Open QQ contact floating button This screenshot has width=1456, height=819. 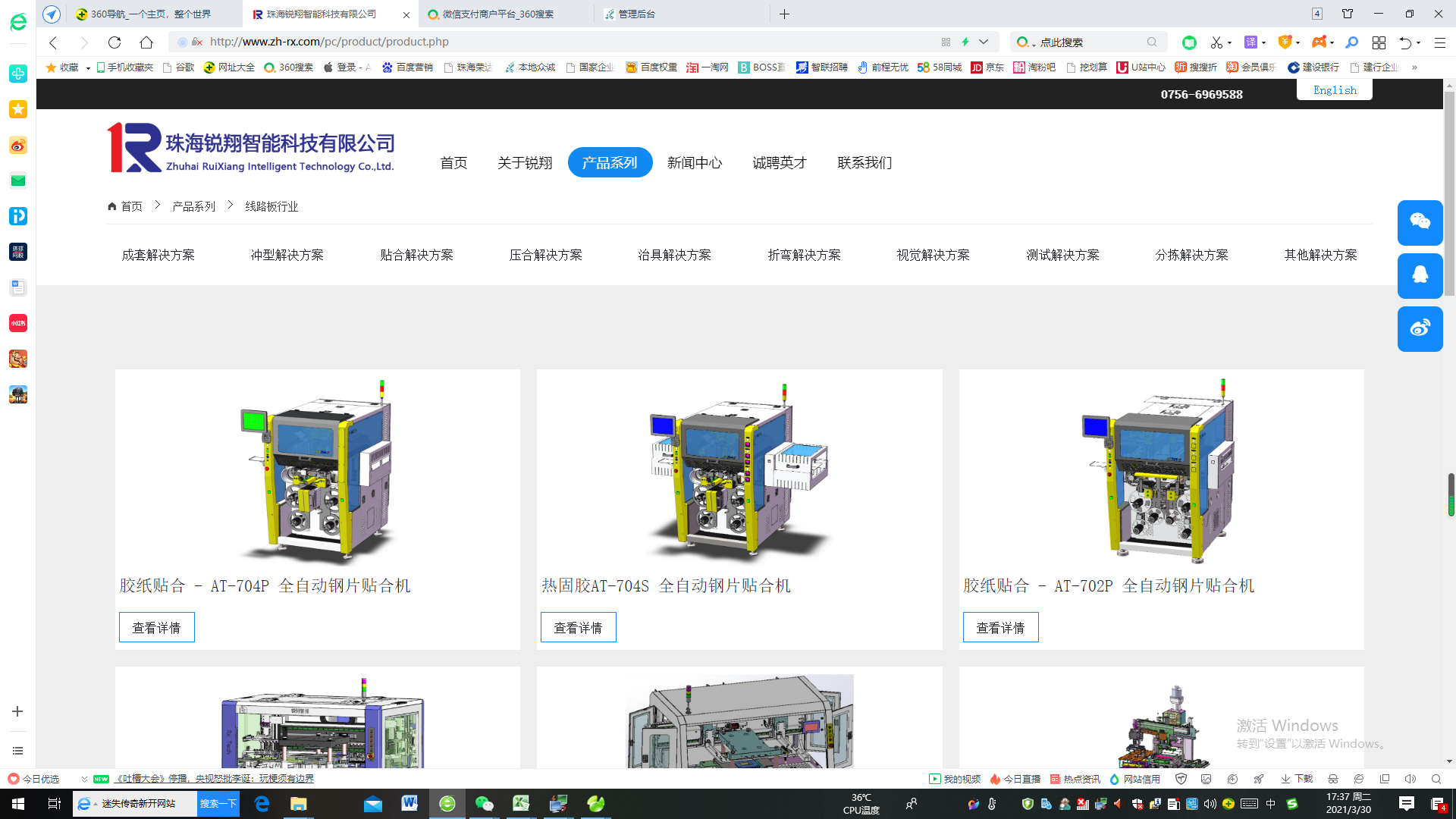click(x=1420, y=275)
